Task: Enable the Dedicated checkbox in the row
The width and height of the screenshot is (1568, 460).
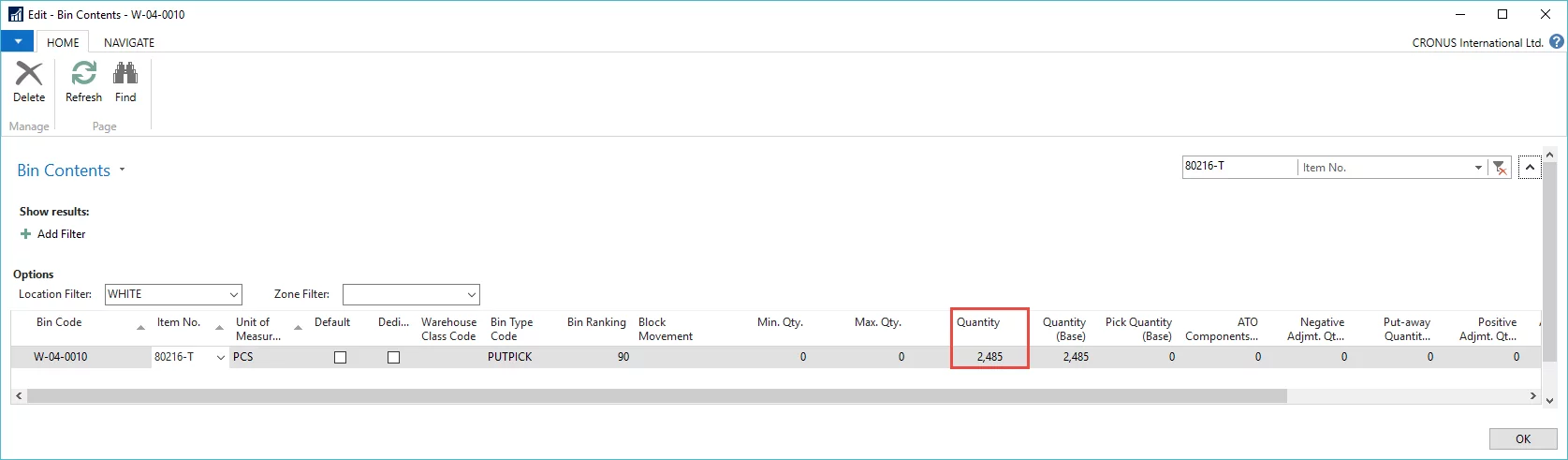Action: point(393,358)
